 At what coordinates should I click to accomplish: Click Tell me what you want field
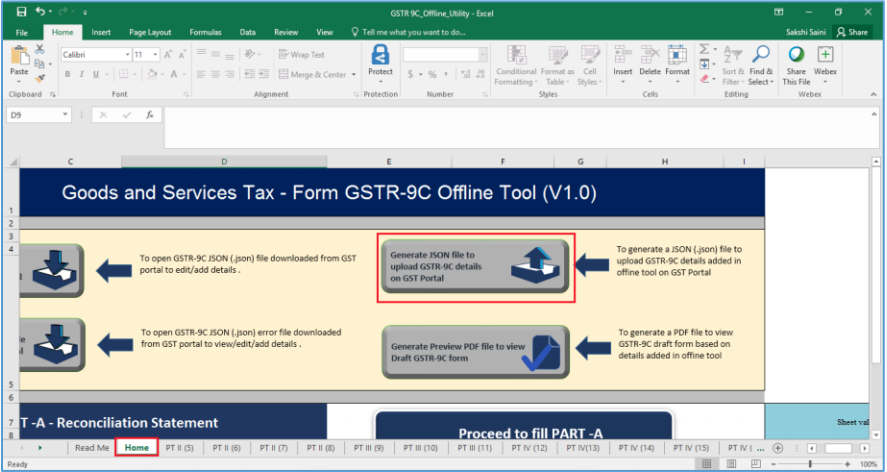click(x=408, y=32)
